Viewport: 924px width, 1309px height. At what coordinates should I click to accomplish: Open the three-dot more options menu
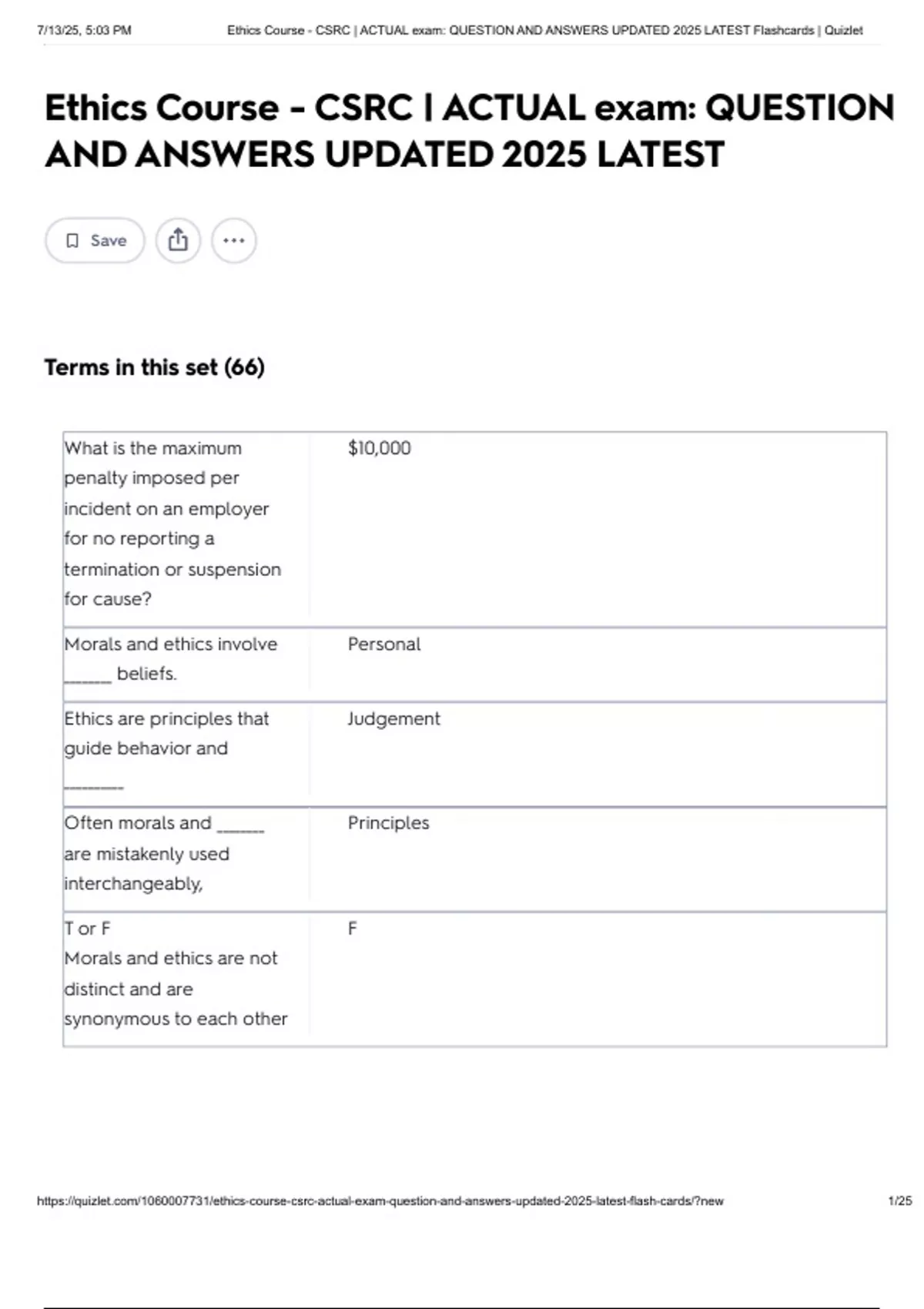(x=234, y=241)
